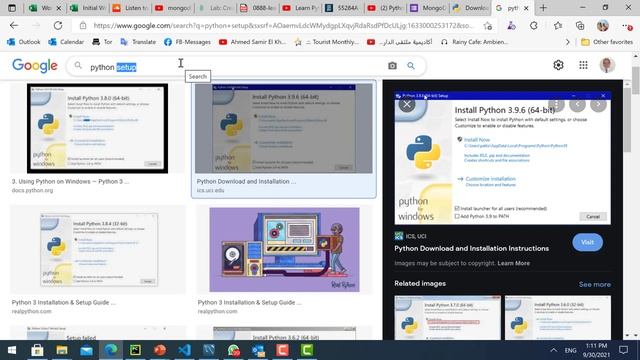This screenshot has height=360, width=640.
Task: Open the browser profile avatar
Action: [x=603, y=26]
